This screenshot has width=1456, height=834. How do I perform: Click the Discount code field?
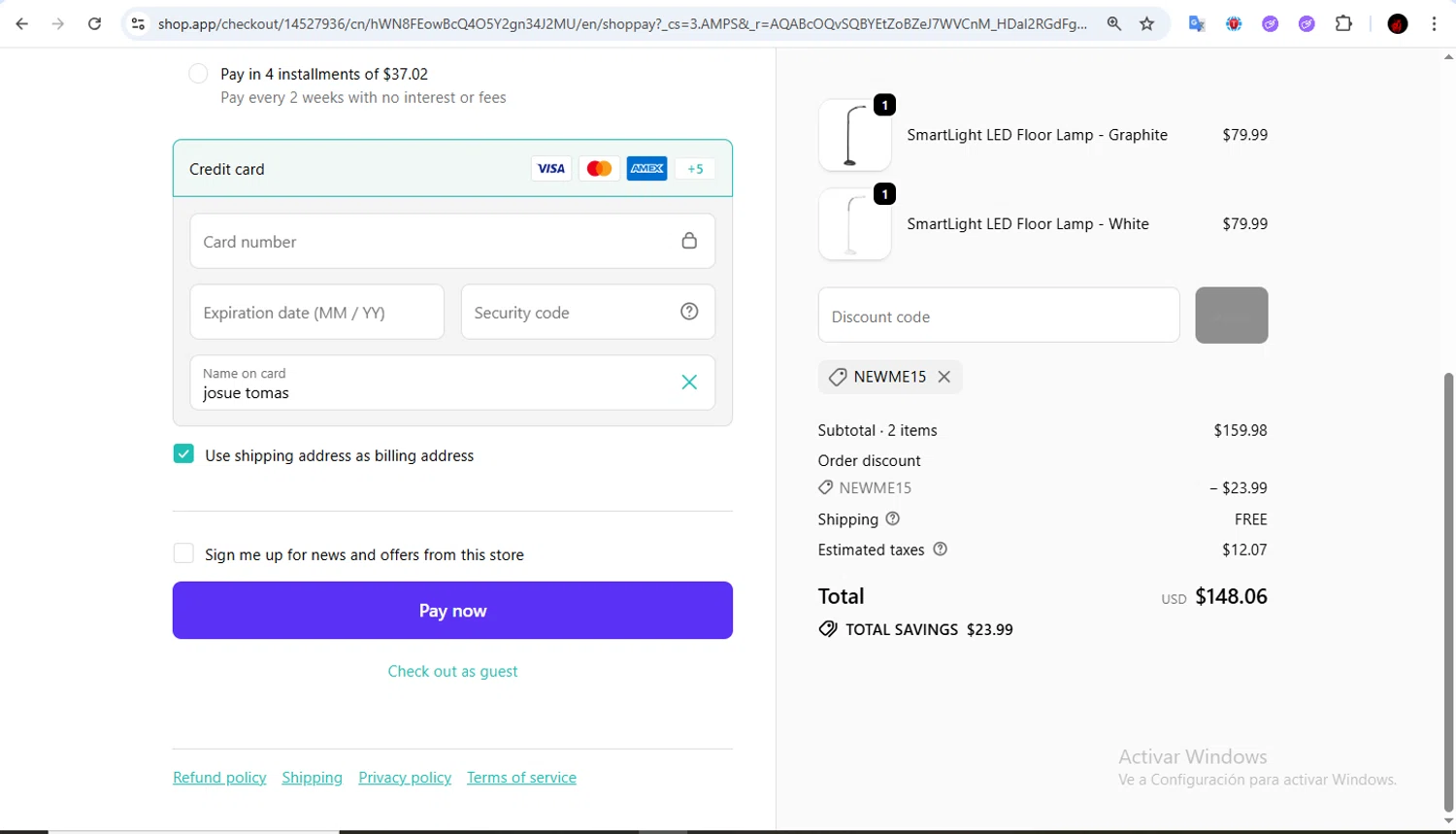pyautogui.click(x=999, y=315)
